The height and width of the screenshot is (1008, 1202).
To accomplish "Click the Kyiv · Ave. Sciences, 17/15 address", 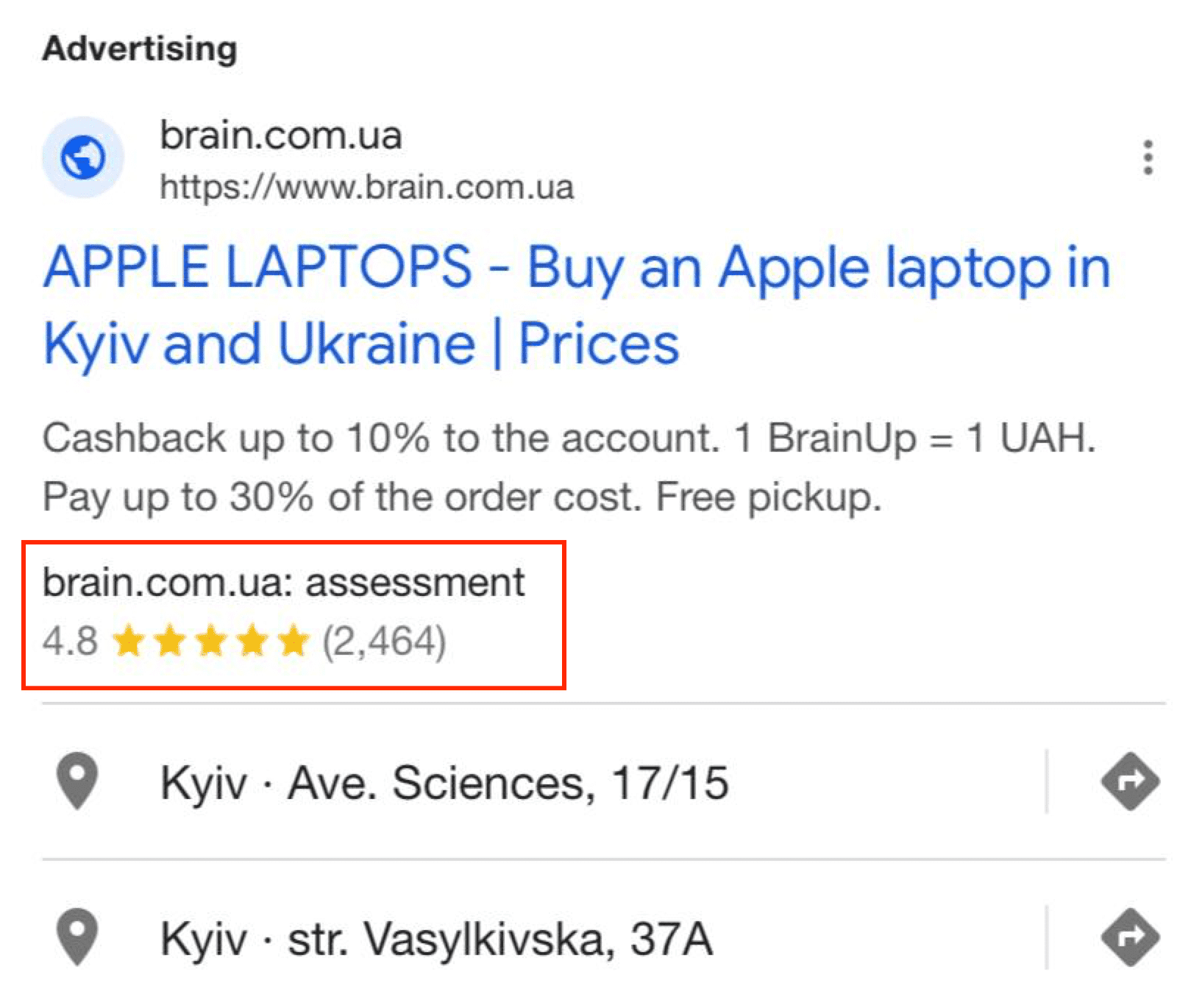I will [441, 781].
